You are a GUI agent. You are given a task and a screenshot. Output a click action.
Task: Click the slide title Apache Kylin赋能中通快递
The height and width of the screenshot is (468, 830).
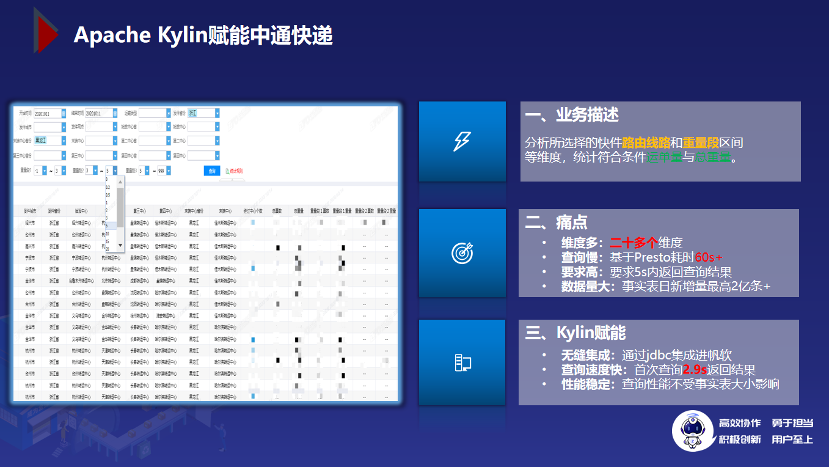point(203,35)
